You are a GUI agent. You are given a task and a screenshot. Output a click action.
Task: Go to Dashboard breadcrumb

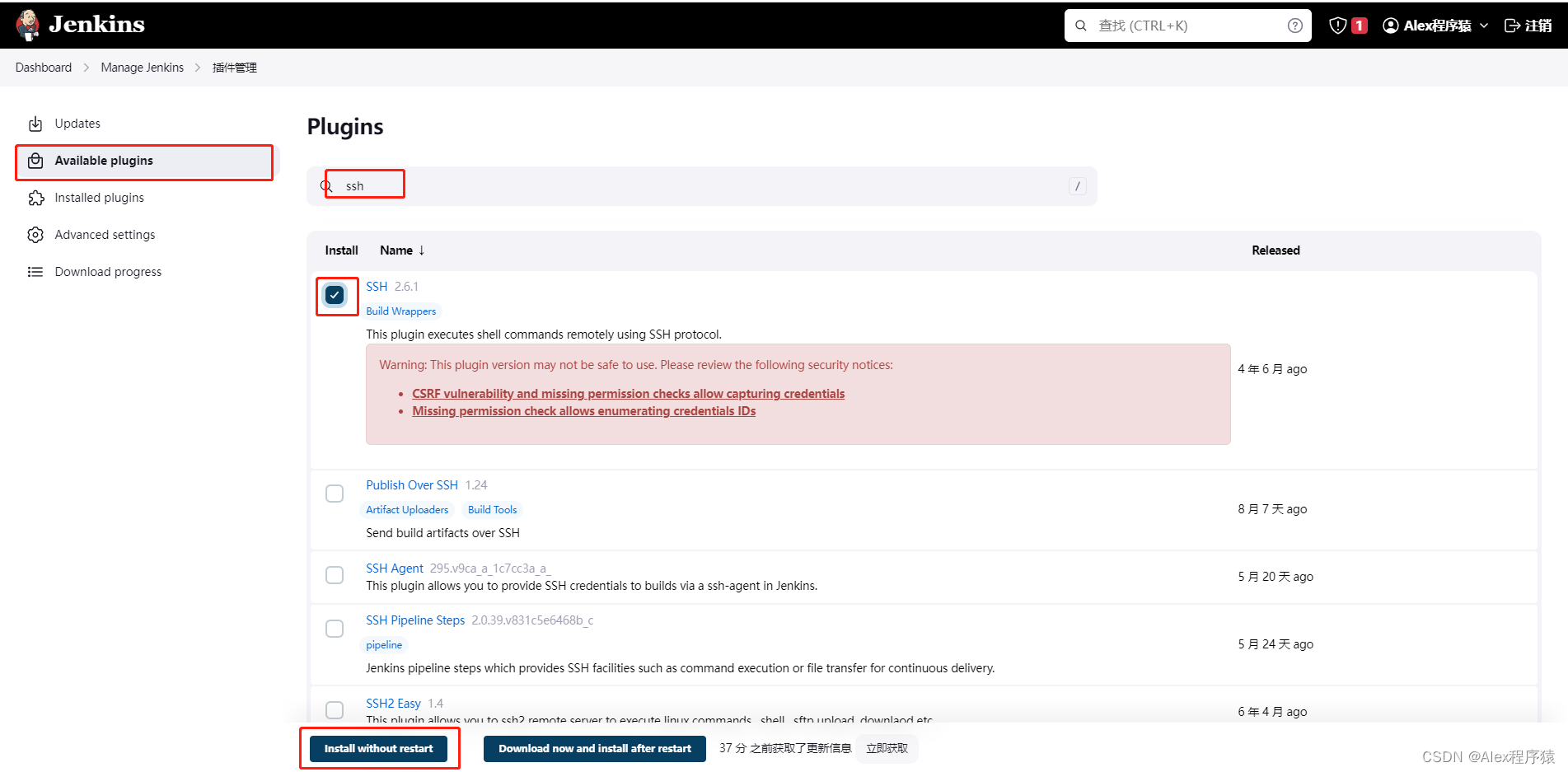click(44, 68)
